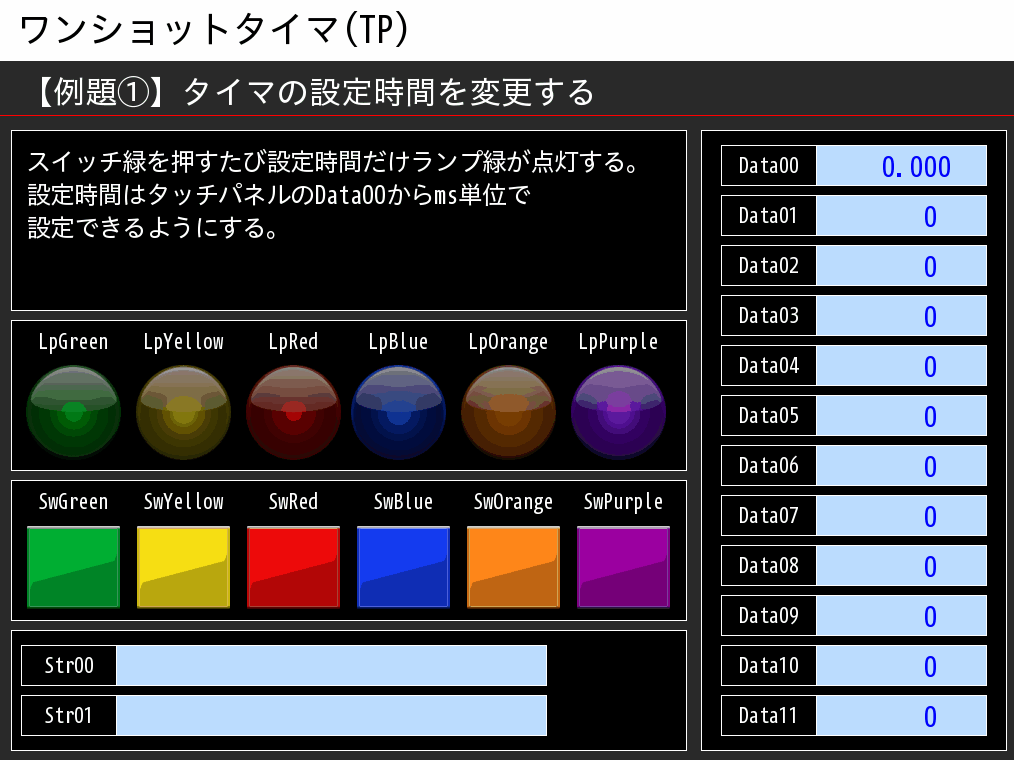Click the description line スイッチ緑を押すたび設定時間だけランプ緑が点灯する。
This screenshot has height=760, width=1014.
(x=333, y=162)
